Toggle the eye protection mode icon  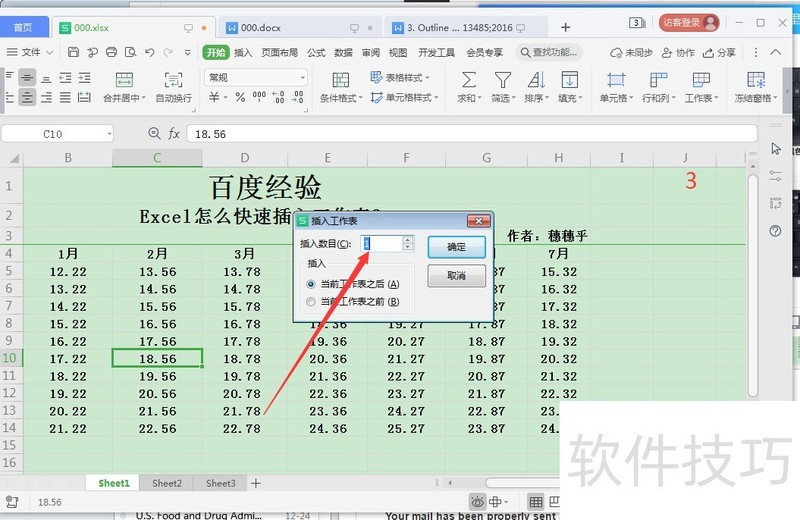pyautogui.click(x=477, y=502)
